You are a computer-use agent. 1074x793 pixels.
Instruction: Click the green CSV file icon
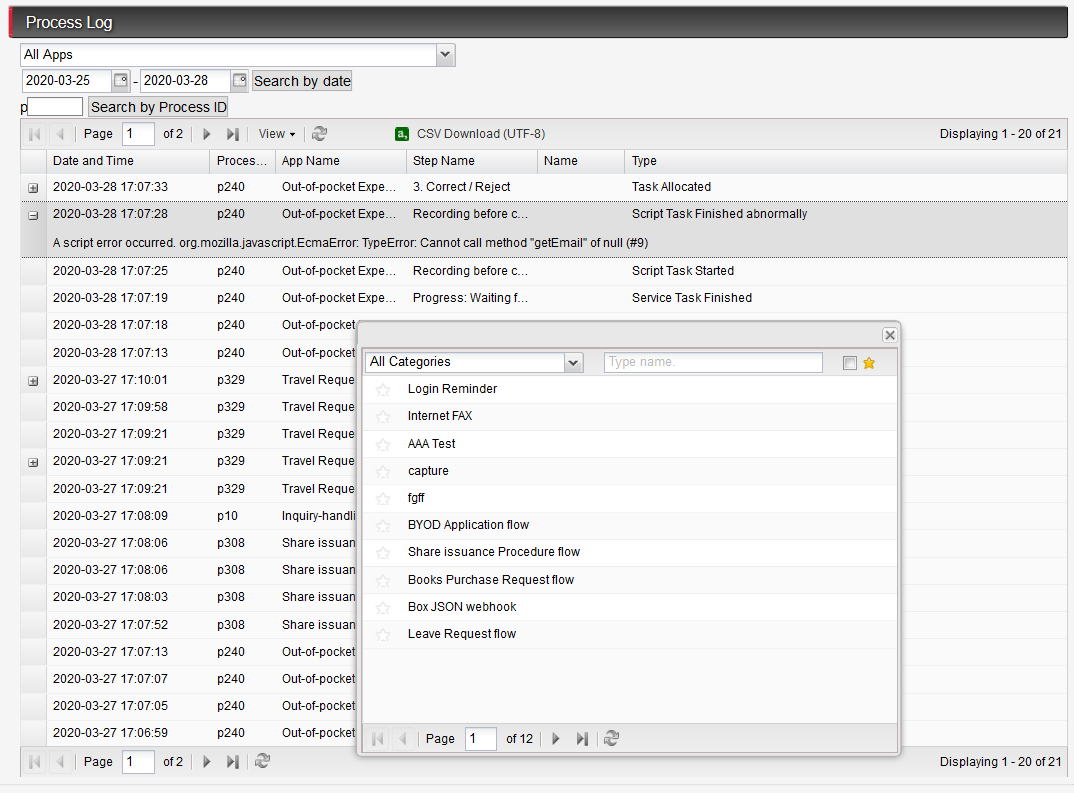(x=401, y=133)
